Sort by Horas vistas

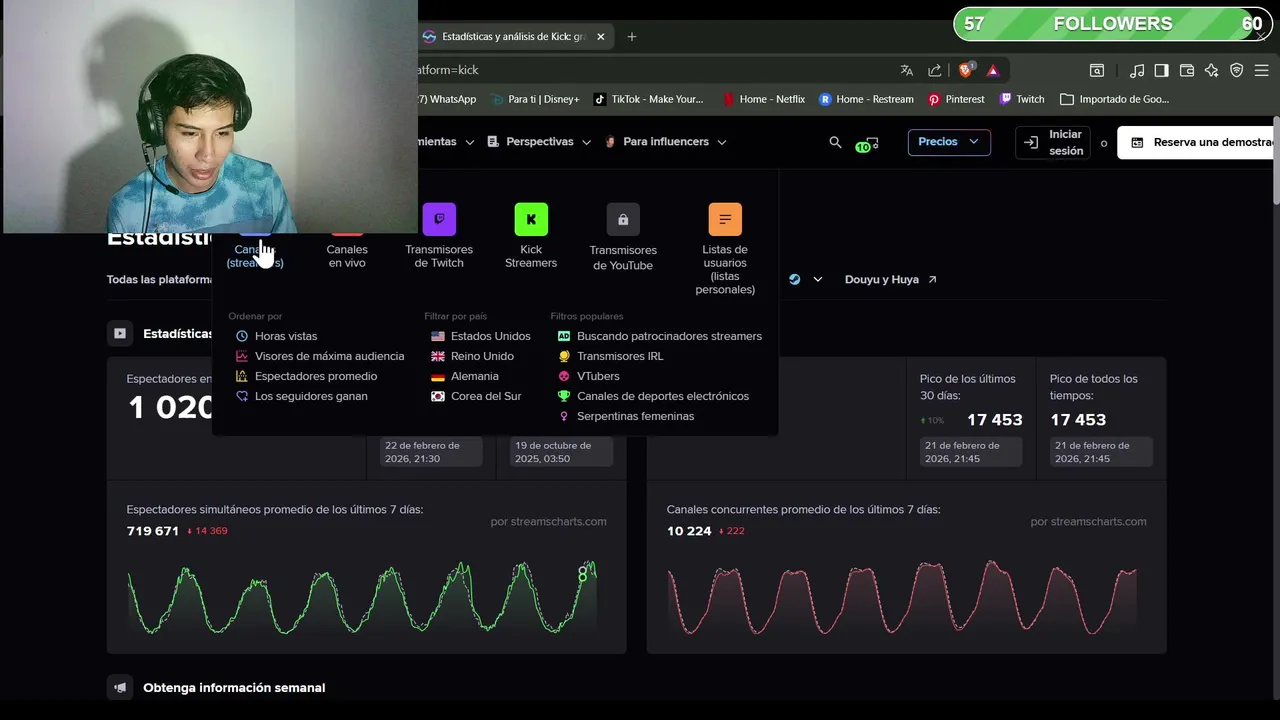pos(276,336)
